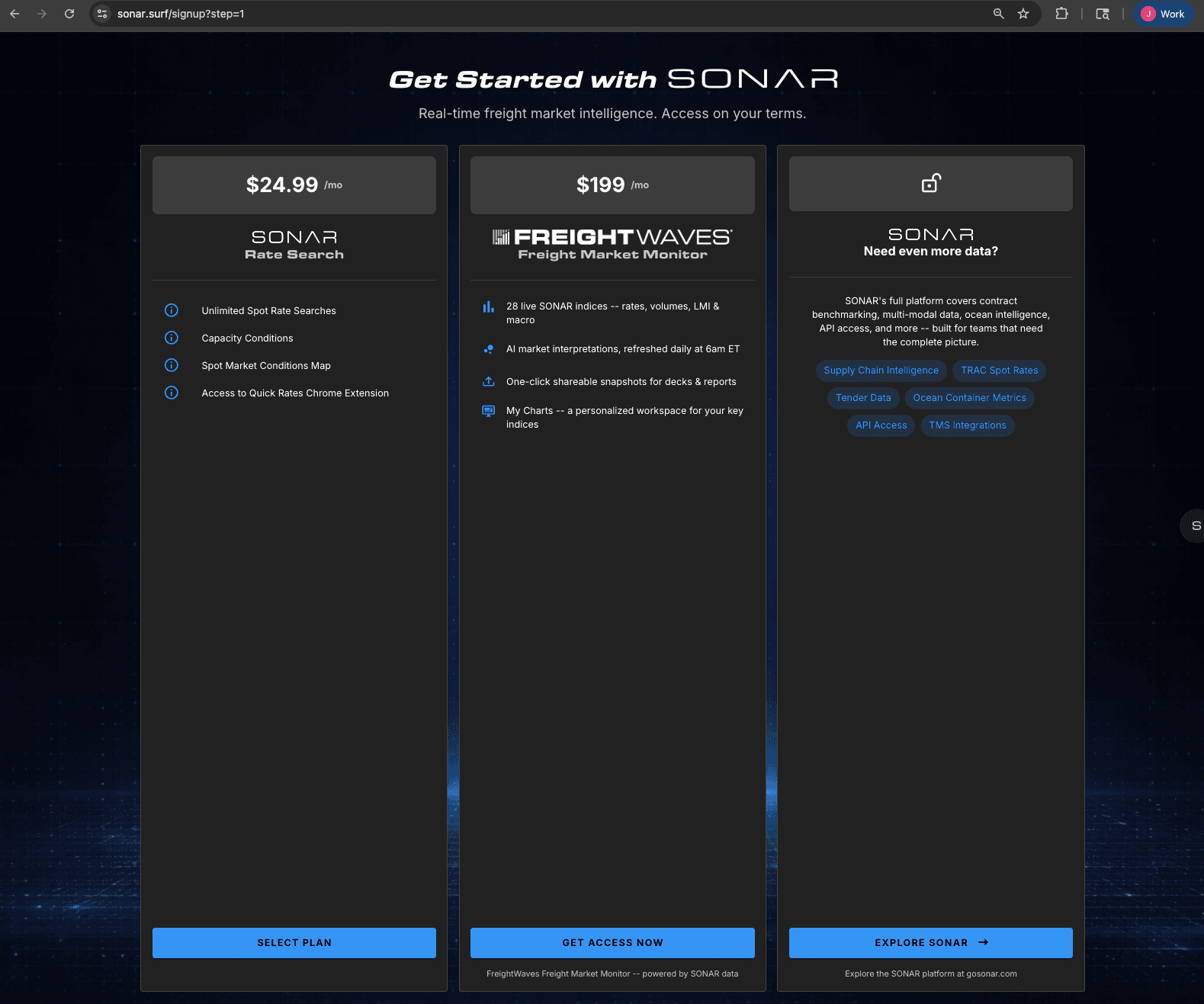Click the info icon beside Spot Market Conditions Map

point(172,365)
